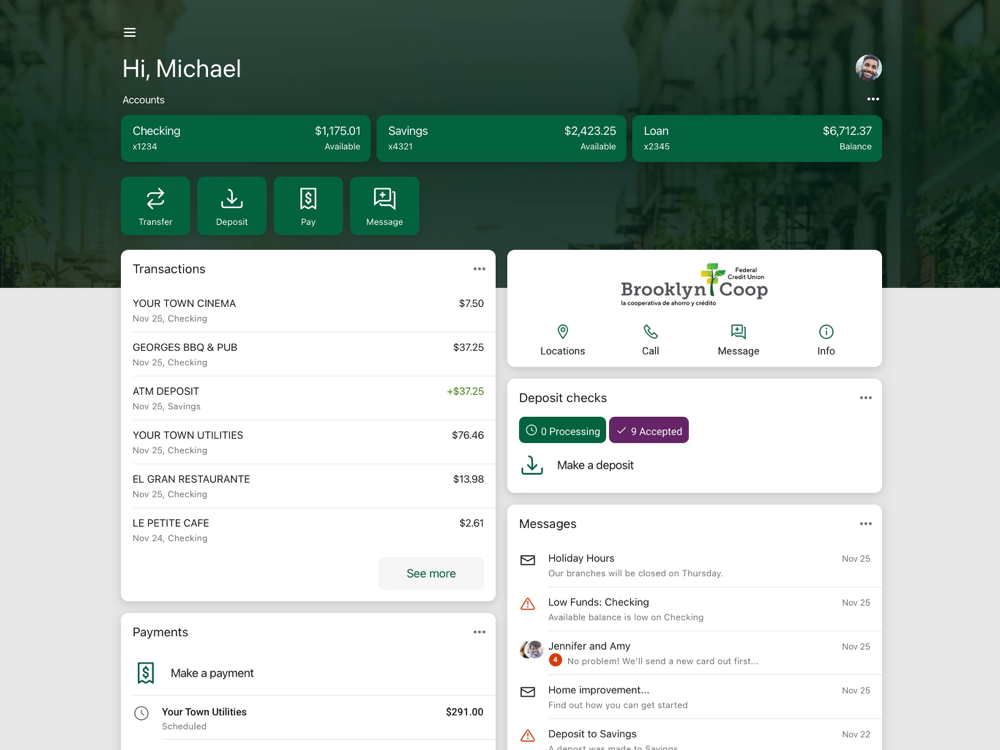Click envelope icon for Holiday Hours
Screen dimensions: 1000x750
coord(527,560)
